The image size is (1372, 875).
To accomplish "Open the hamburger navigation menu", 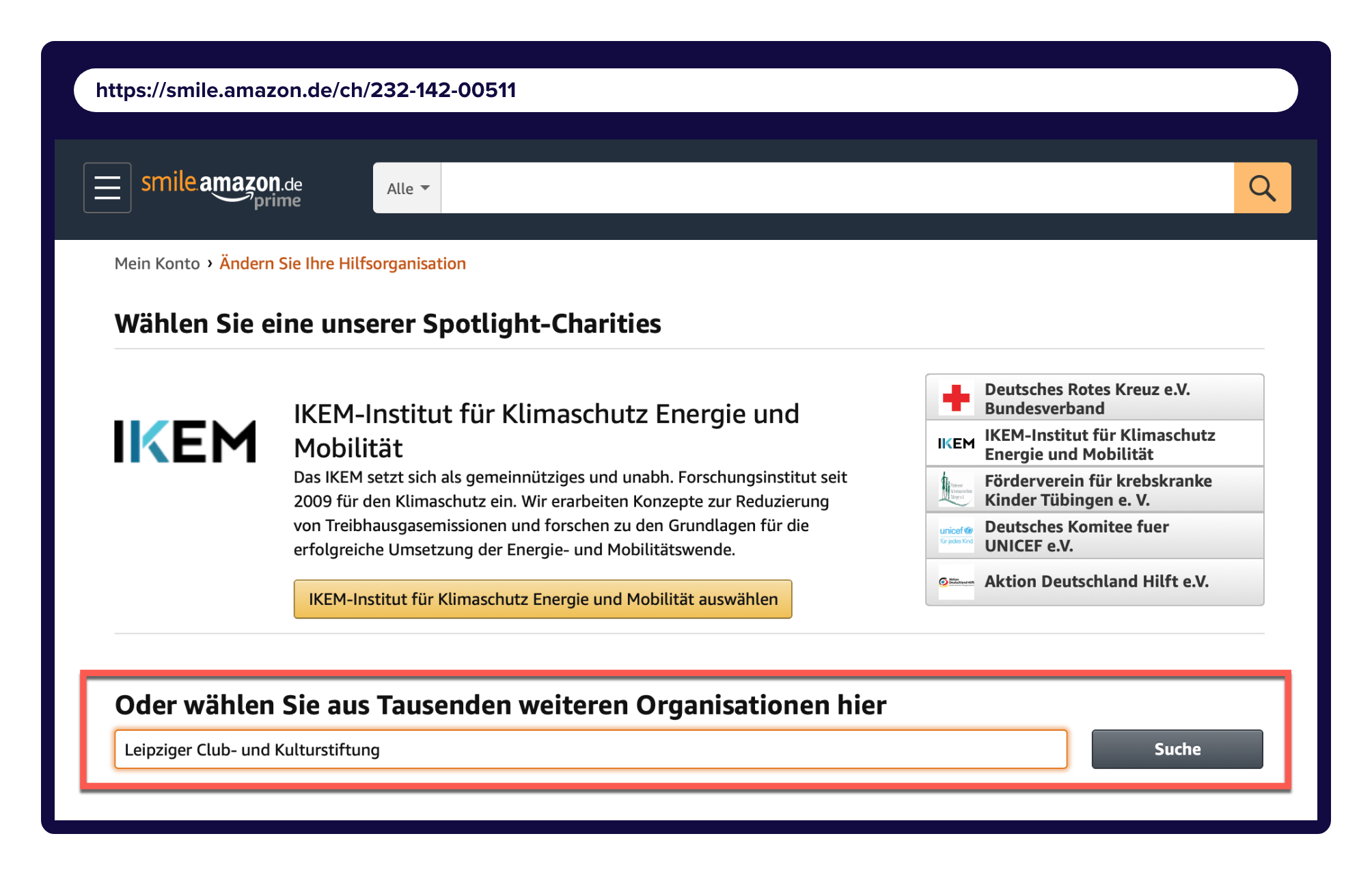I will coord(107,187).
